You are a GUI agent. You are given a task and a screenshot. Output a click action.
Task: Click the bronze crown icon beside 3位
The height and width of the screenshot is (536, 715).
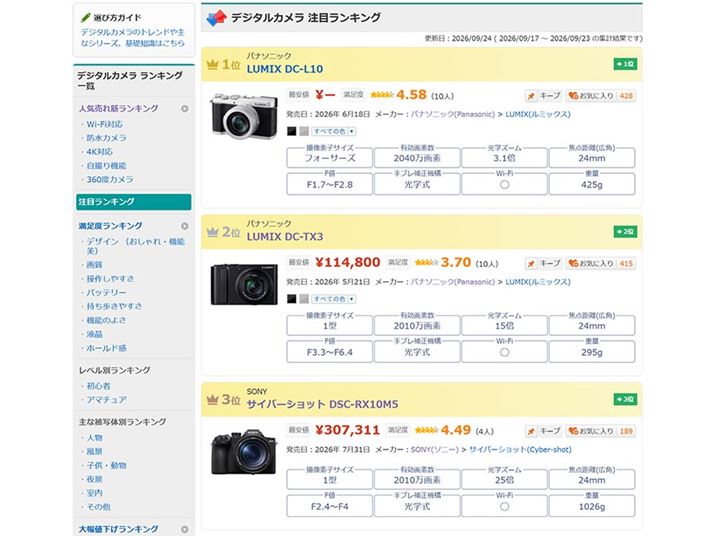[x=212, y=400]
